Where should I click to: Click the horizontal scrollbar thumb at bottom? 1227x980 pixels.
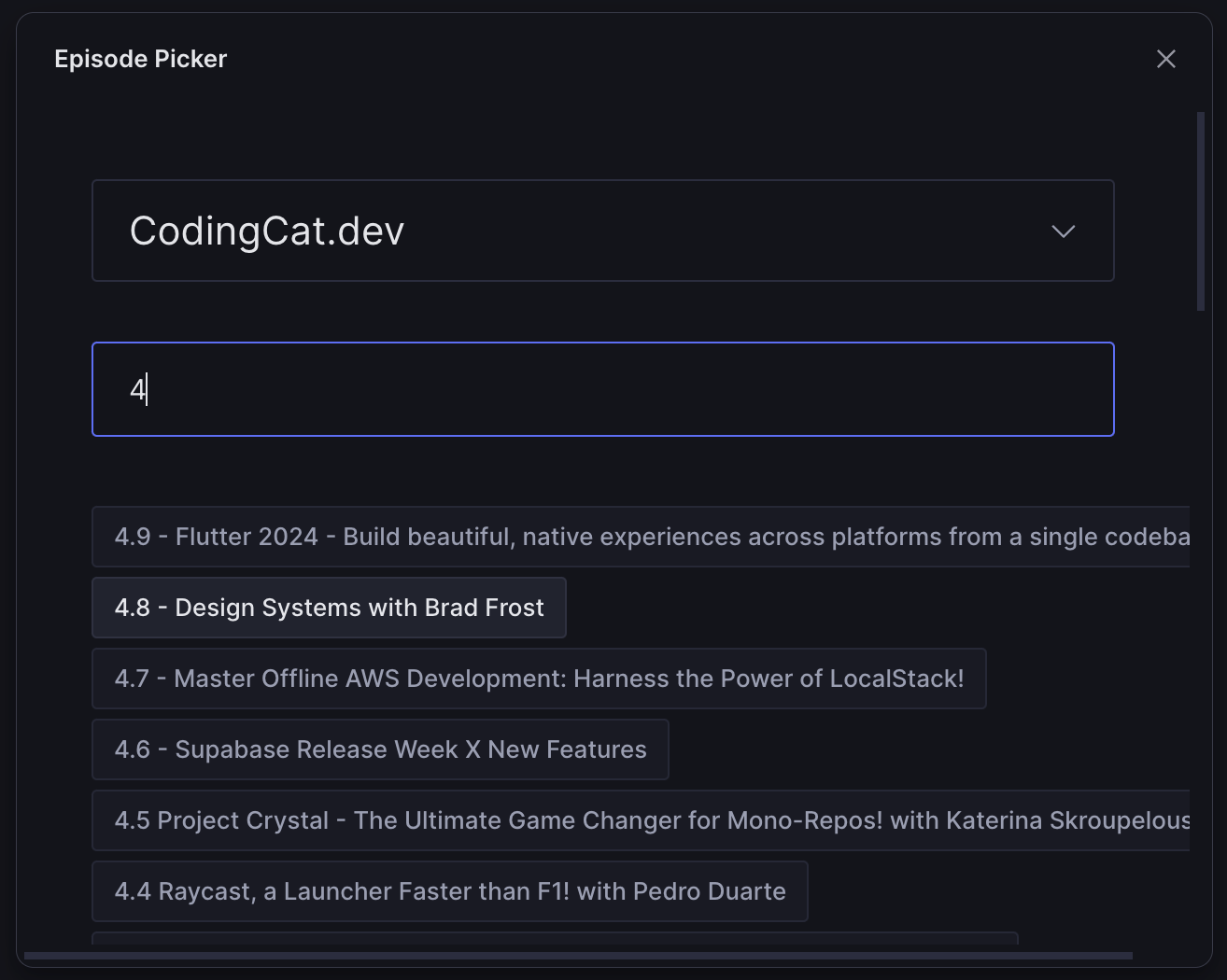pyautogui.click(x=577, y=956)
